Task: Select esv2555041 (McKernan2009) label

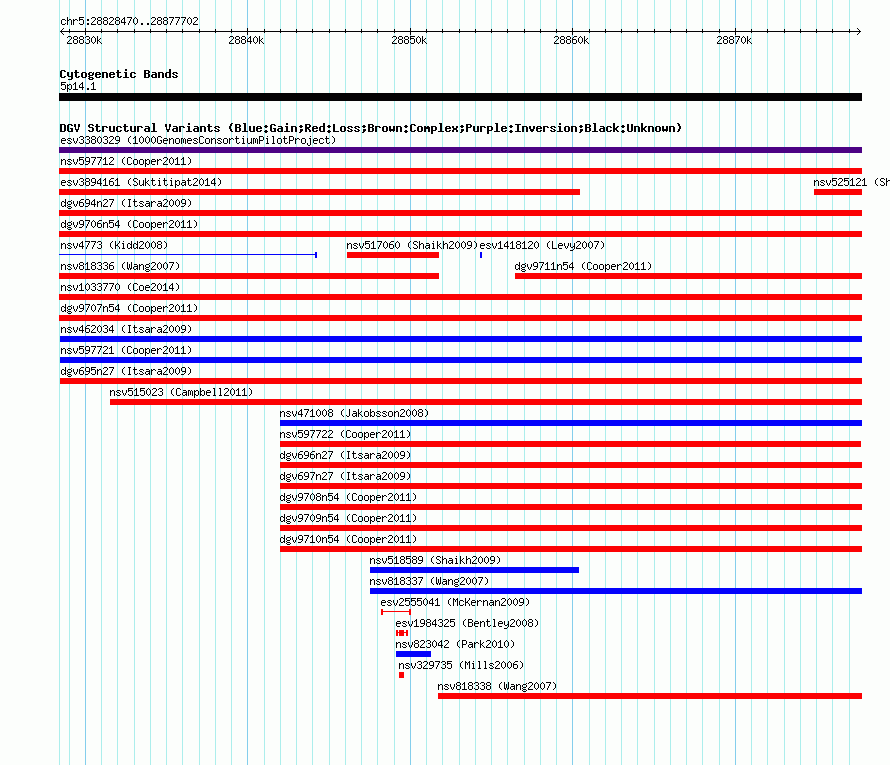Action: [x=455, y=602]
